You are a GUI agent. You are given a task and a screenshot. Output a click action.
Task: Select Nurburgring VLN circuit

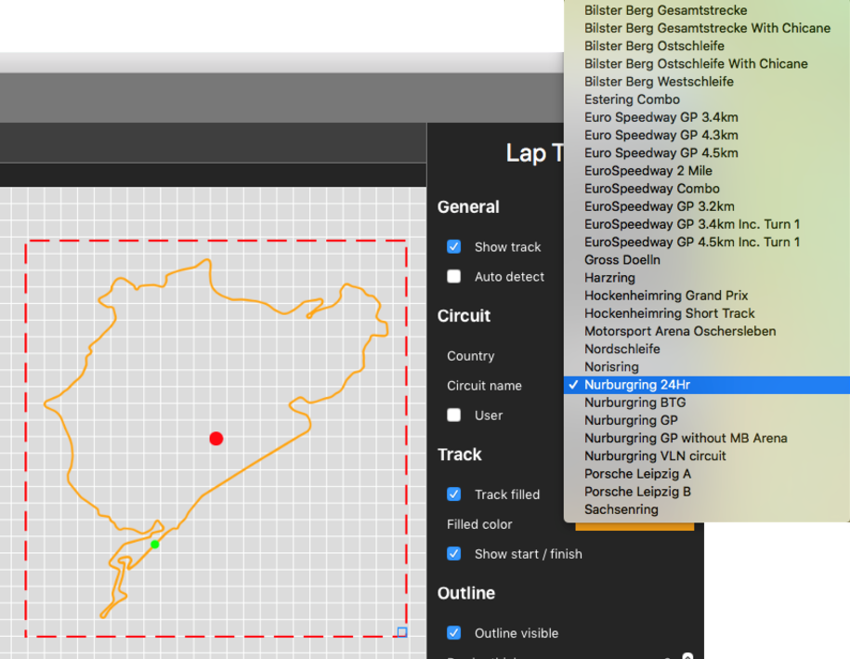click(707, 457)
